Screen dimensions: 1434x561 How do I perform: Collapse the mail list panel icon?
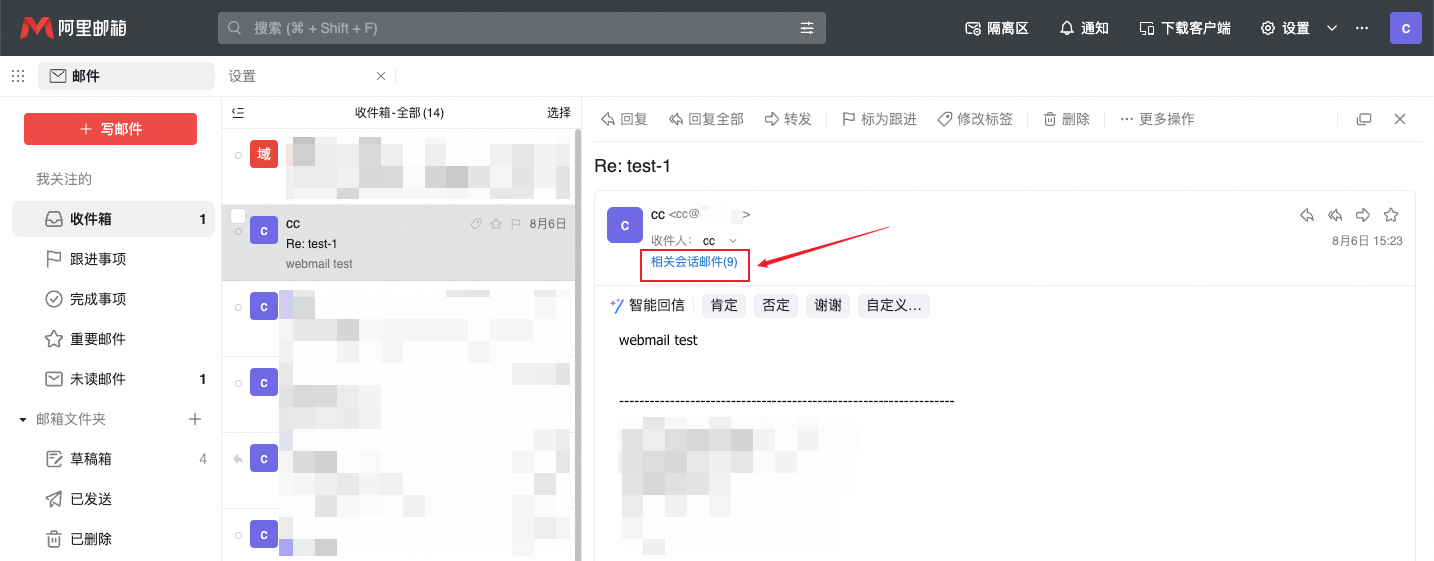(238, 113)
